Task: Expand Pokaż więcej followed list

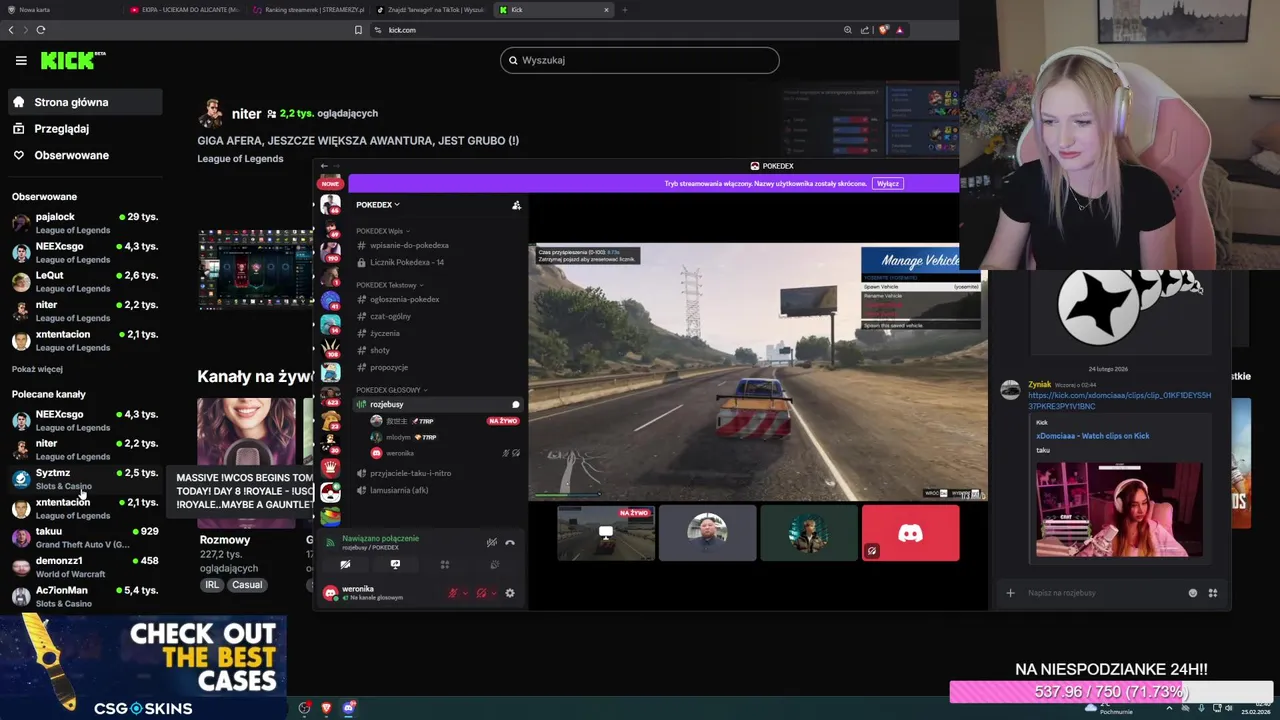Action: pos(37,369)
